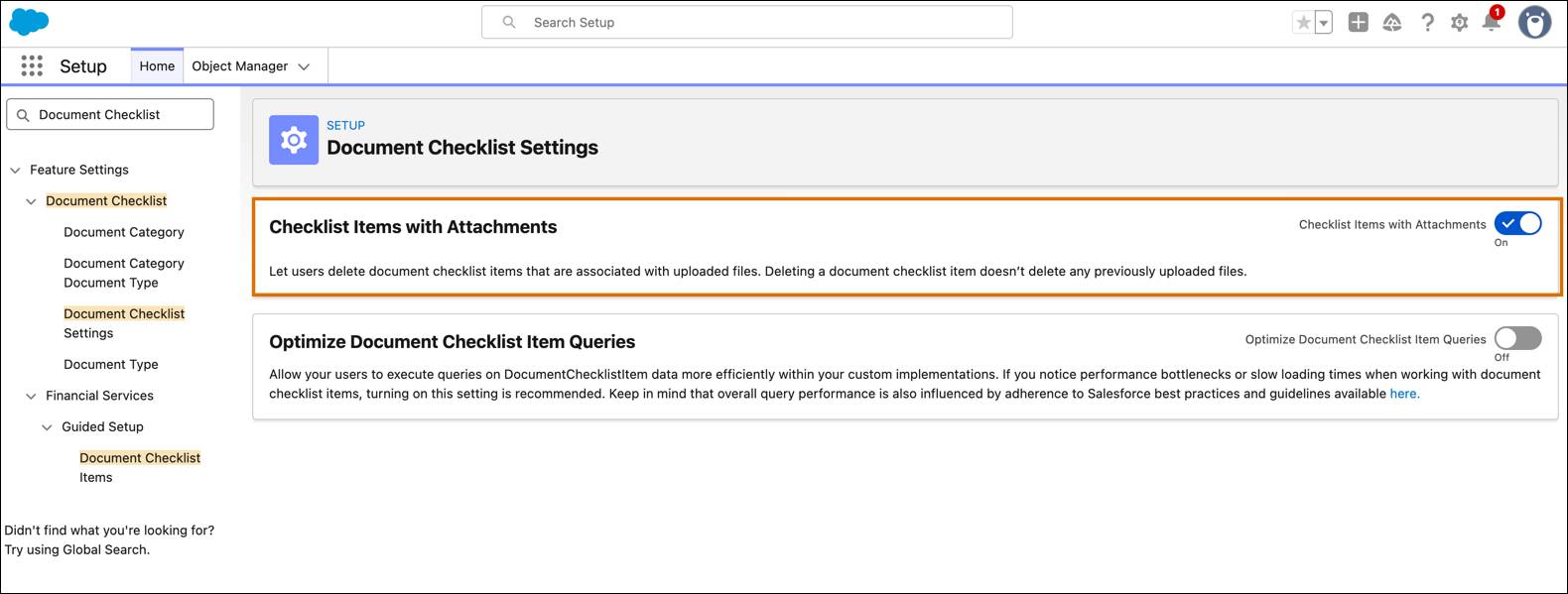Click the Search Setup field

click(747, 22)
